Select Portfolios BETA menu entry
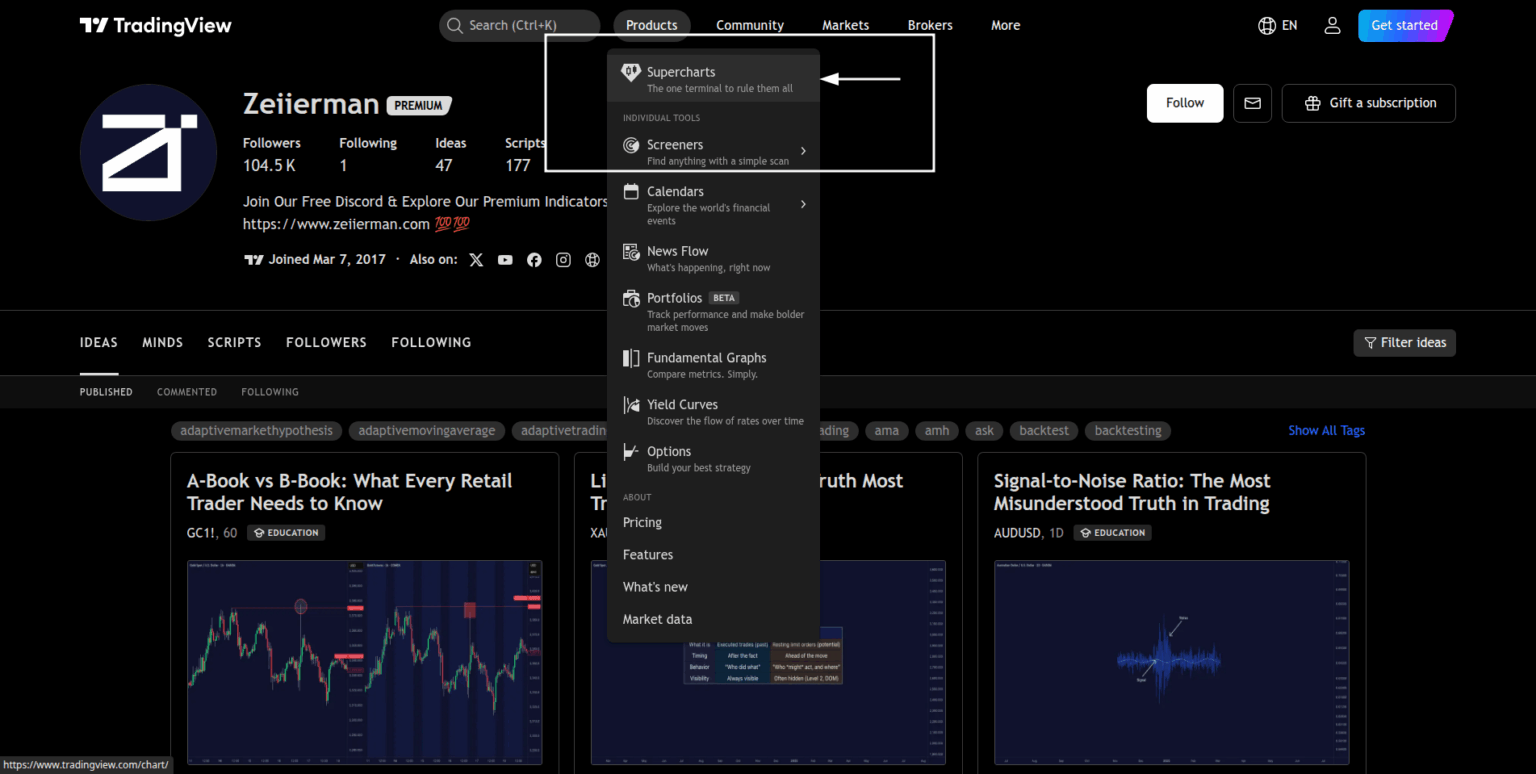This screenshot has height=774, width=1536. [713, 311]
